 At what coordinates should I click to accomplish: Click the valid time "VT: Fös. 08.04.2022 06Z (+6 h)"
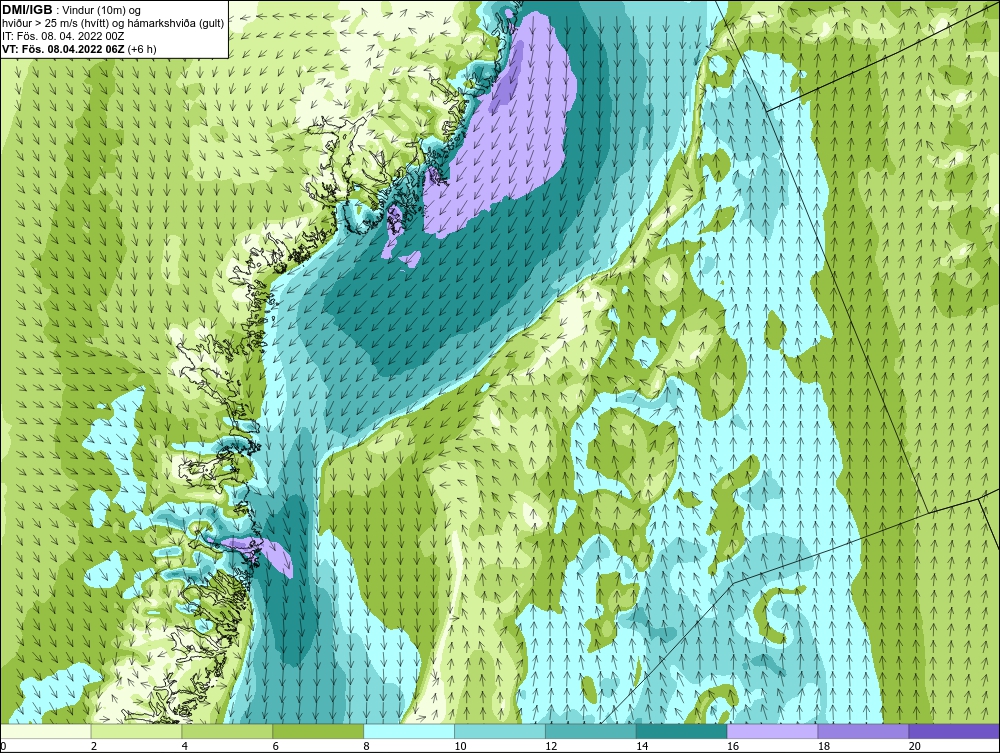[x=79, y=48]
